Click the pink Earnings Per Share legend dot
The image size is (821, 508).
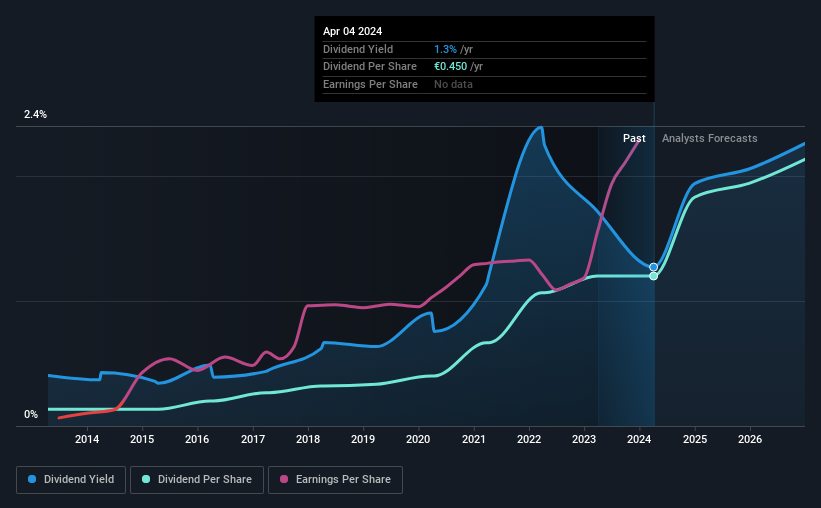[284, 479]
